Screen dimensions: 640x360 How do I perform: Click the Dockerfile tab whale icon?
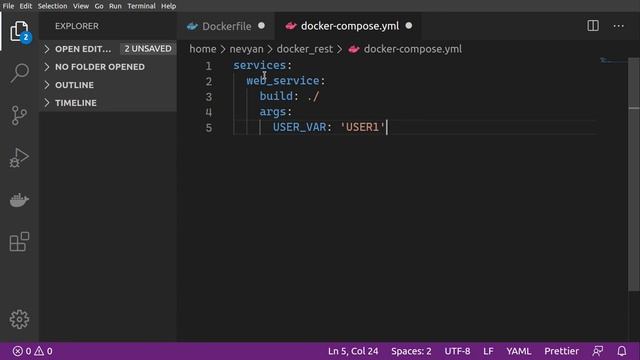tap(192, 27)
